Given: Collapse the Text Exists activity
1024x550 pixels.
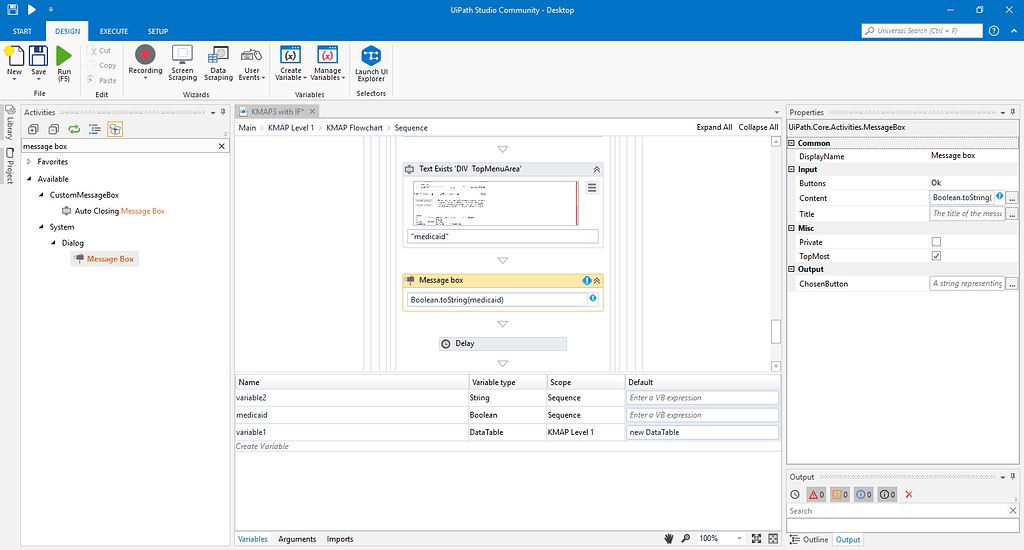Looking at the screenshot, I should [x=596, y=169].
